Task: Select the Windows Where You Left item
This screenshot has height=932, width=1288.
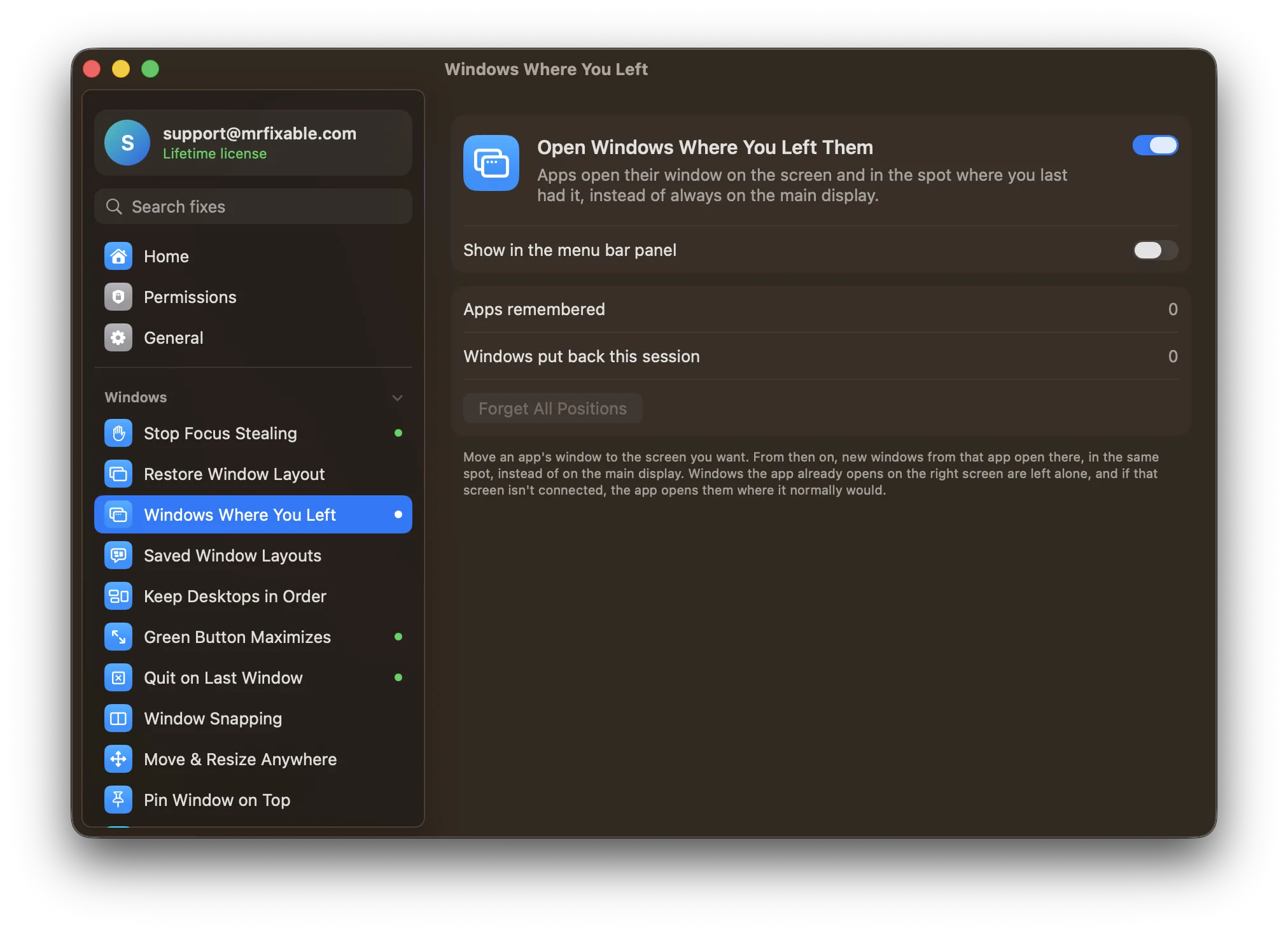Action: pos(253,514)
